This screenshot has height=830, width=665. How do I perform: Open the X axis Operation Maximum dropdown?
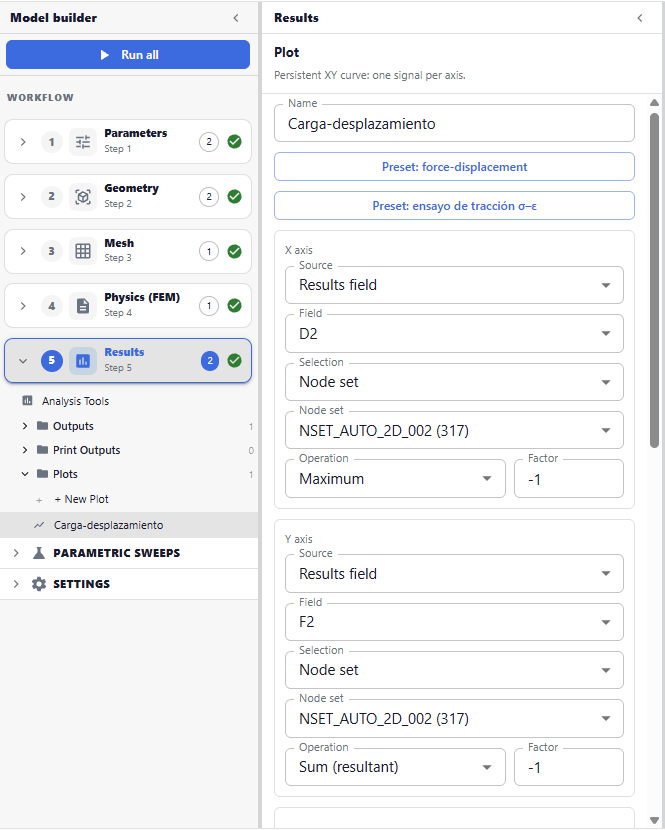(396, 479)
